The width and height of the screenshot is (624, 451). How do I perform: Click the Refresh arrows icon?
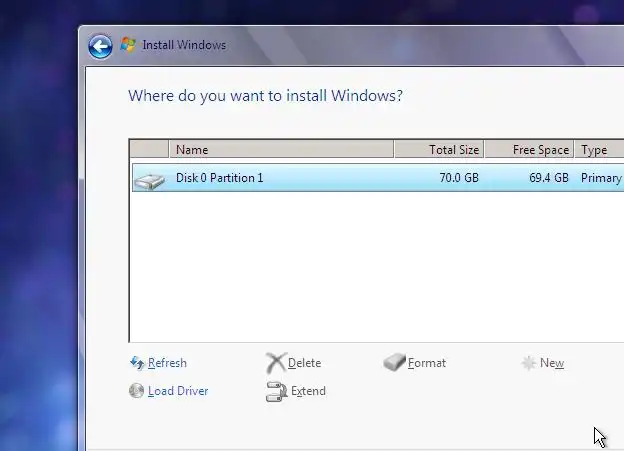pos(137,363)
